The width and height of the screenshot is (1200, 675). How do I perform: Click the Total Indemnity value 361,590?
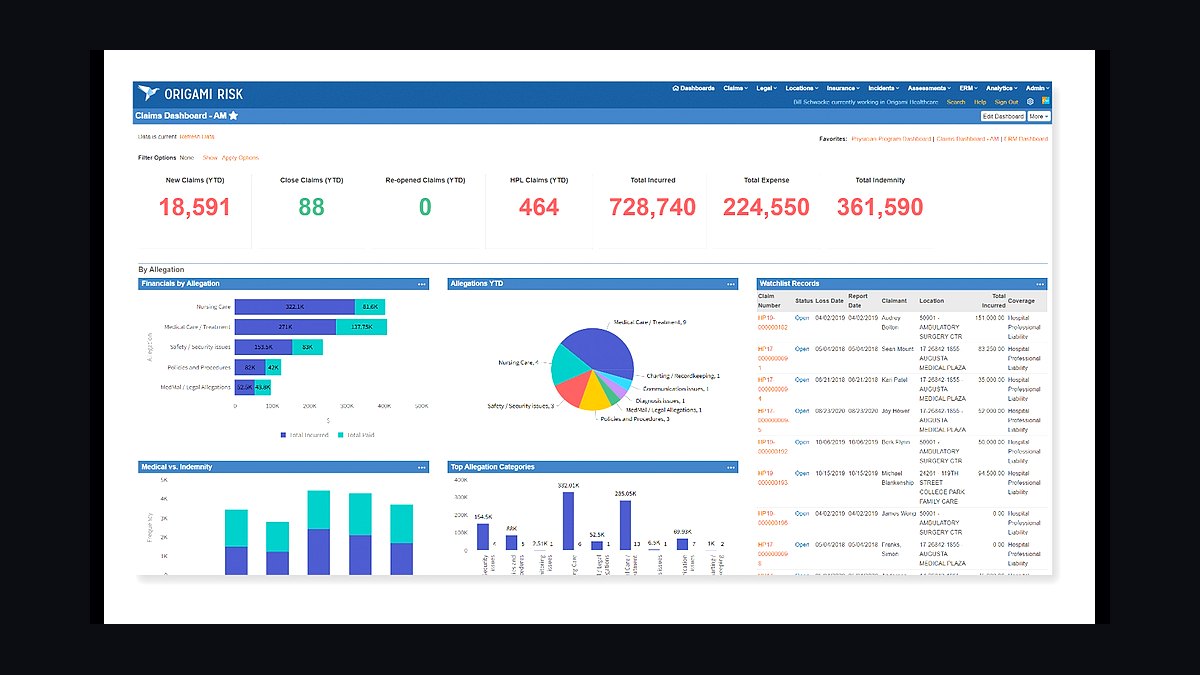click(x=880, y=207)
